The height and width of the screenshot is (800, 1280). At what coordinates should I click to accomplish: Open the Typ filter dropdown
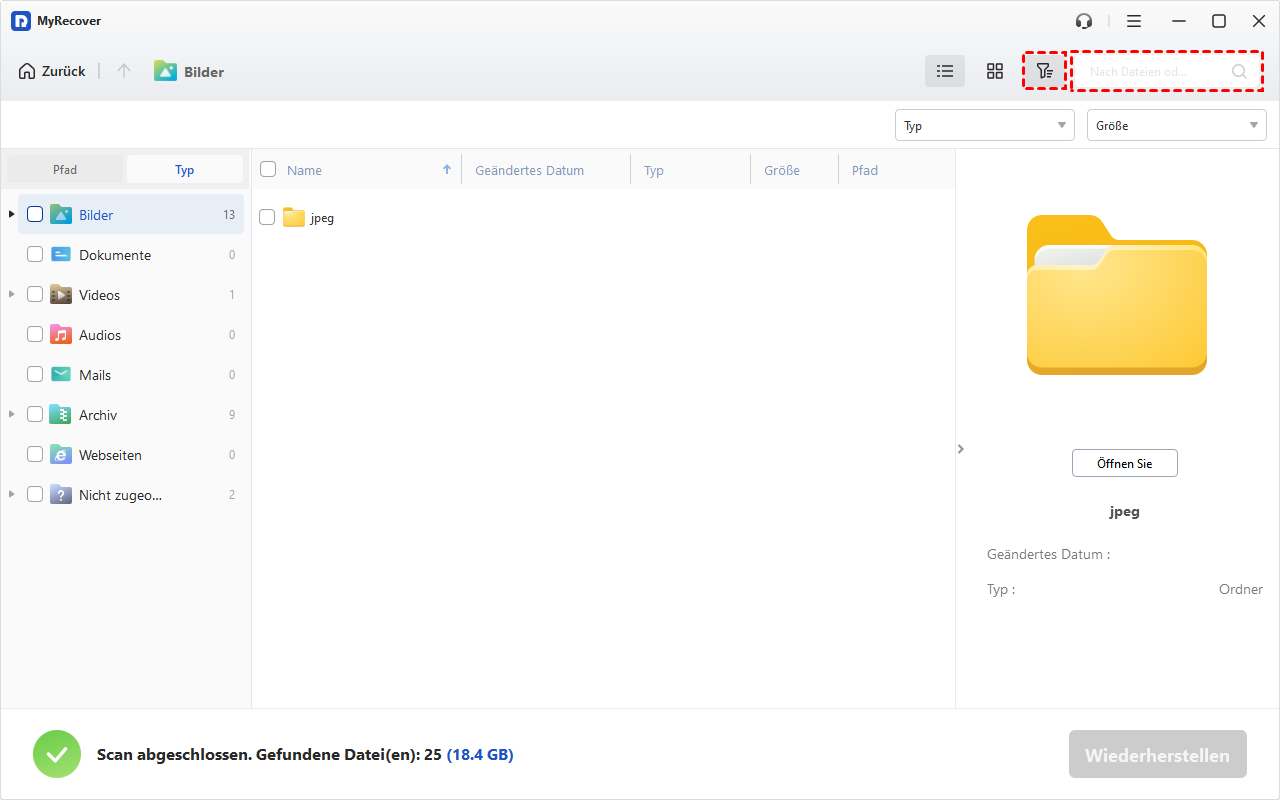click(984, 125)
